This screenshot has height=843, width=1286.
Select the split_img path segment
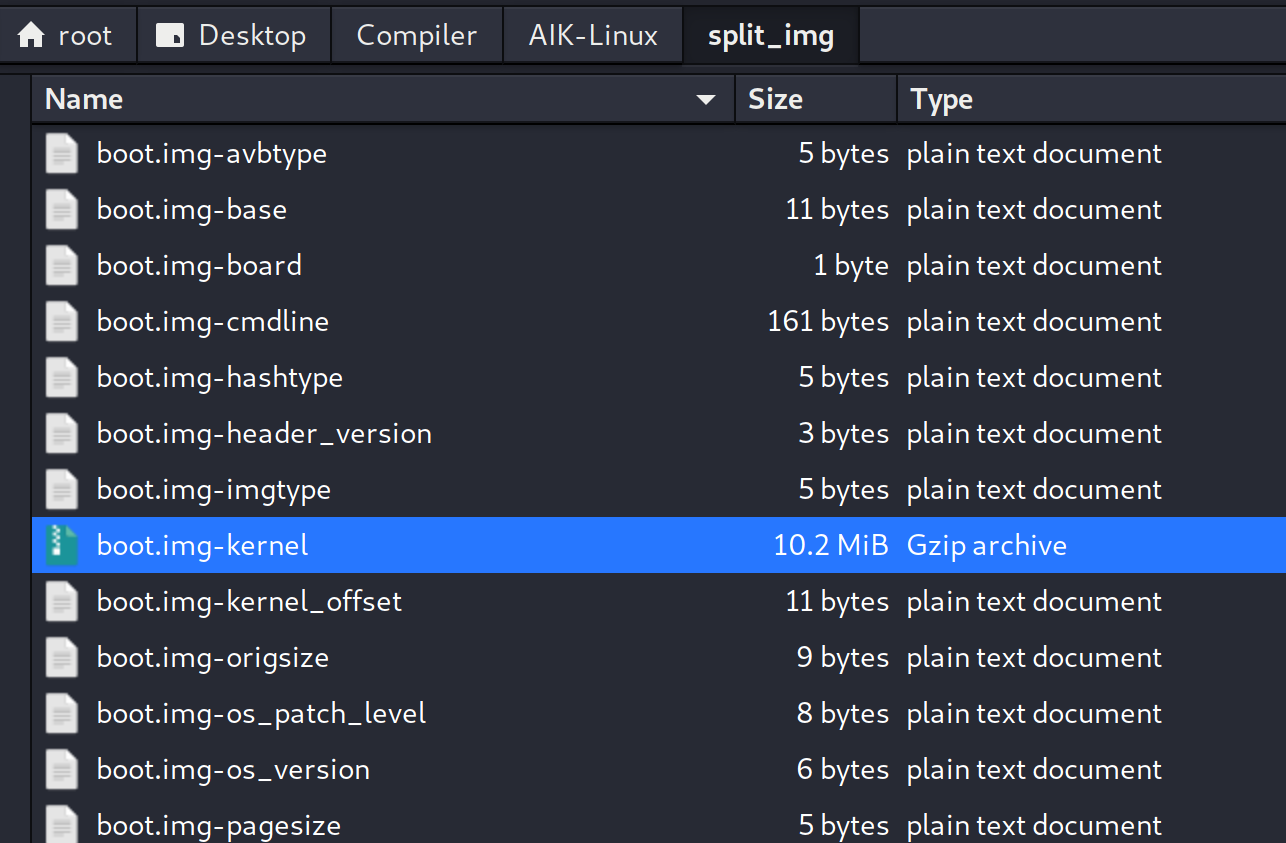click(x=771, y=36)
